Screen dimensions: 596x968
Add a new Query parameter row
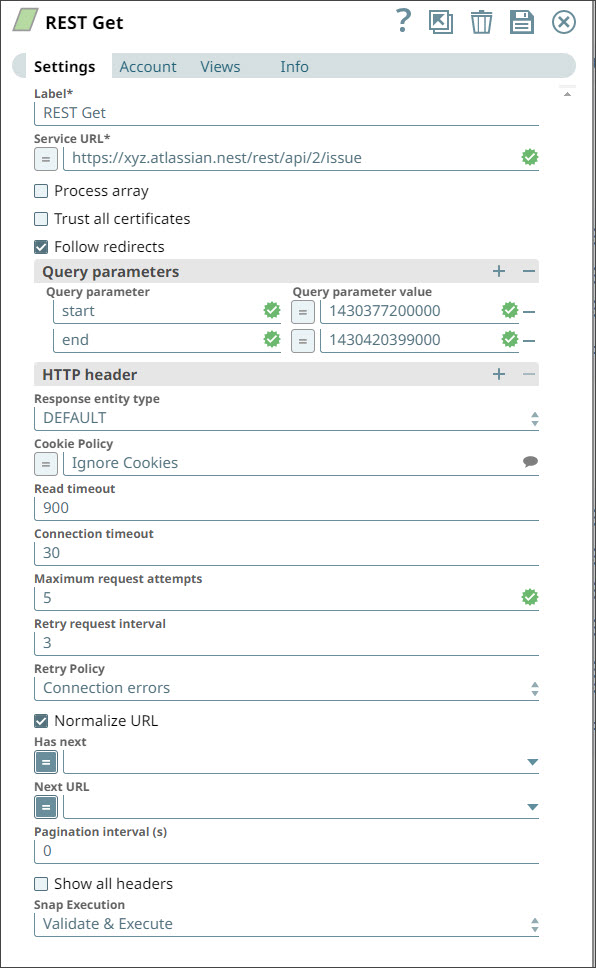click(x=498, y=271)
